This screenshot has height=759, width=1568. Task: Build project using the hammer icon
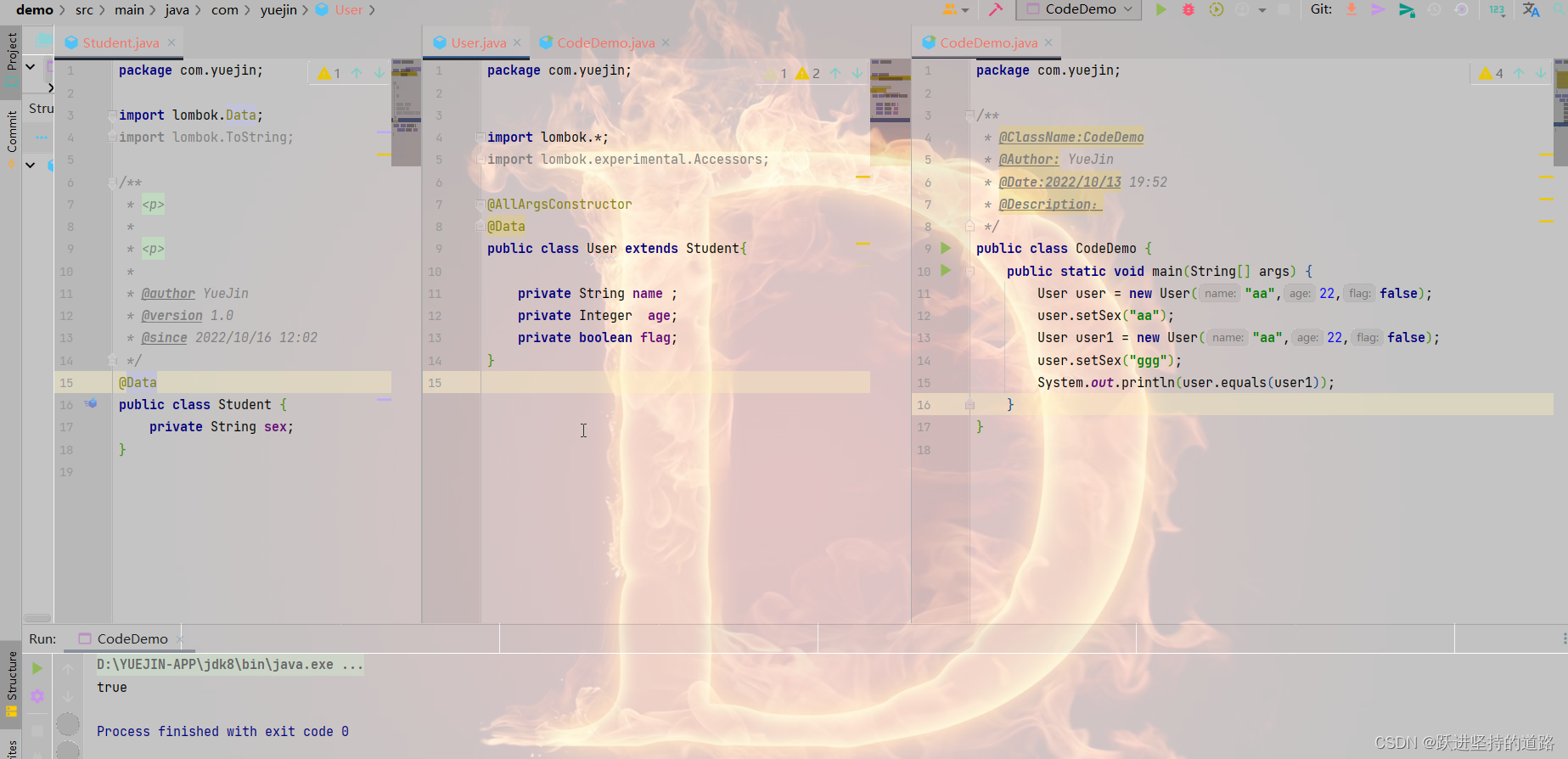(996, 9)
